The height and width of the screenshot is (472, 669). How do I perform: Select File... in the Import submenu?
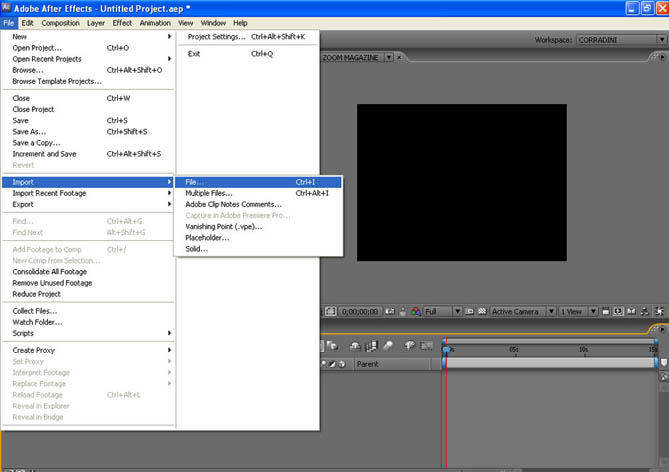coord(195,182)
